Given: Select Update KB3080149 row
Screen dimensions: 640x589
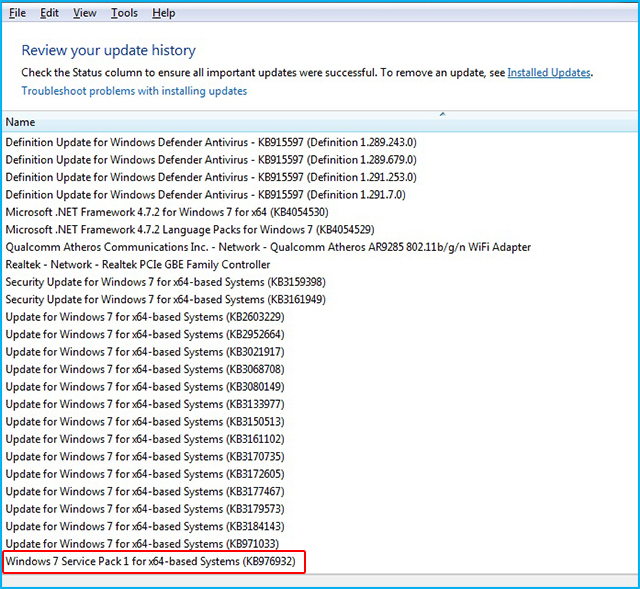Looking at the screenshot, I should [x=145, y=387].
